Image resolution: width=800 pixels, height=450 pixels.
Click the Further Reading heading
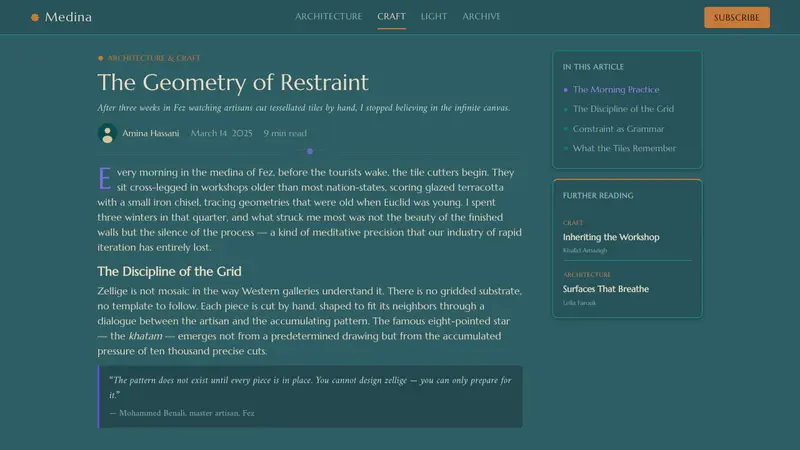pos(598,195)
